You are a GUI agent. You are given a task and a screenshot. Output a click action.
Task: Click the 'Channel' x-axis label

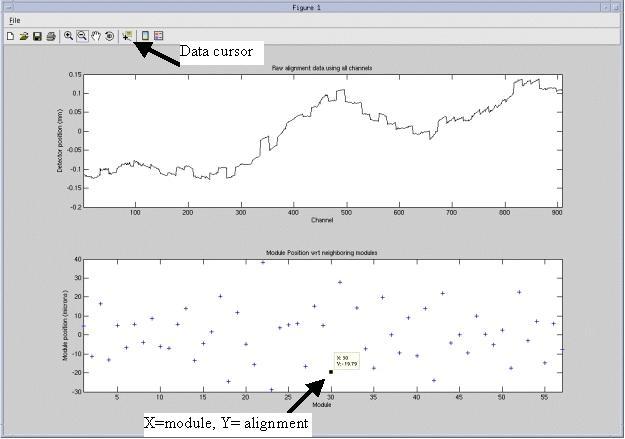322,220
